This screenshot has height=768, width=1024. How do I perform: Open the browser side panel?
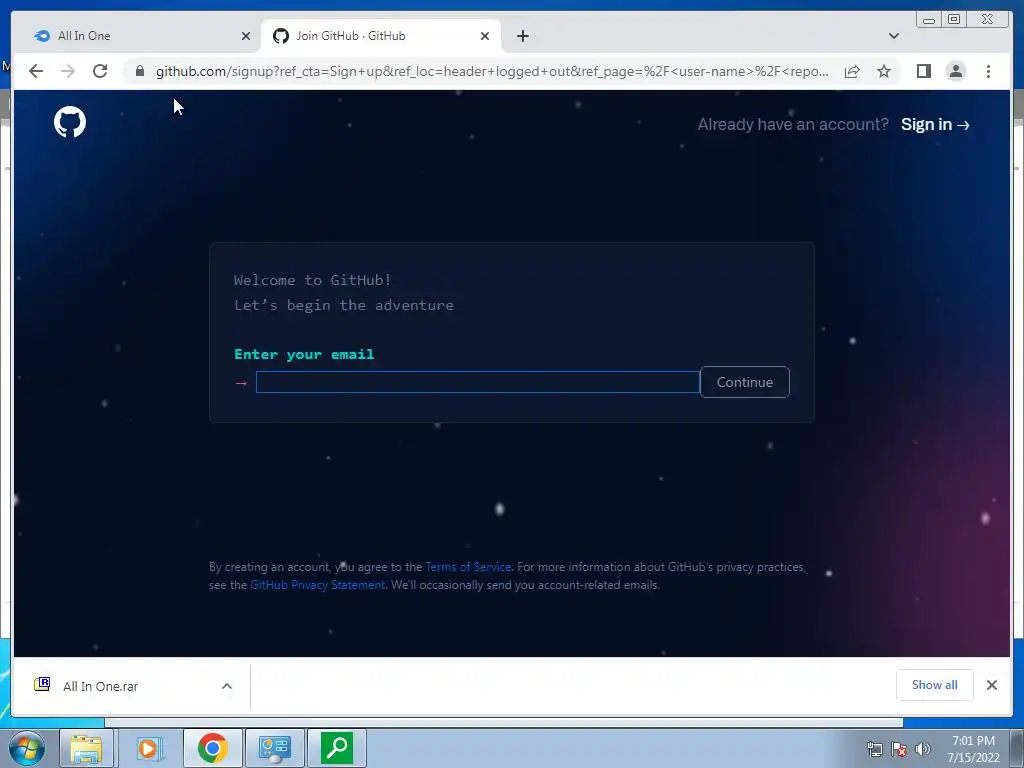[923, 71]
